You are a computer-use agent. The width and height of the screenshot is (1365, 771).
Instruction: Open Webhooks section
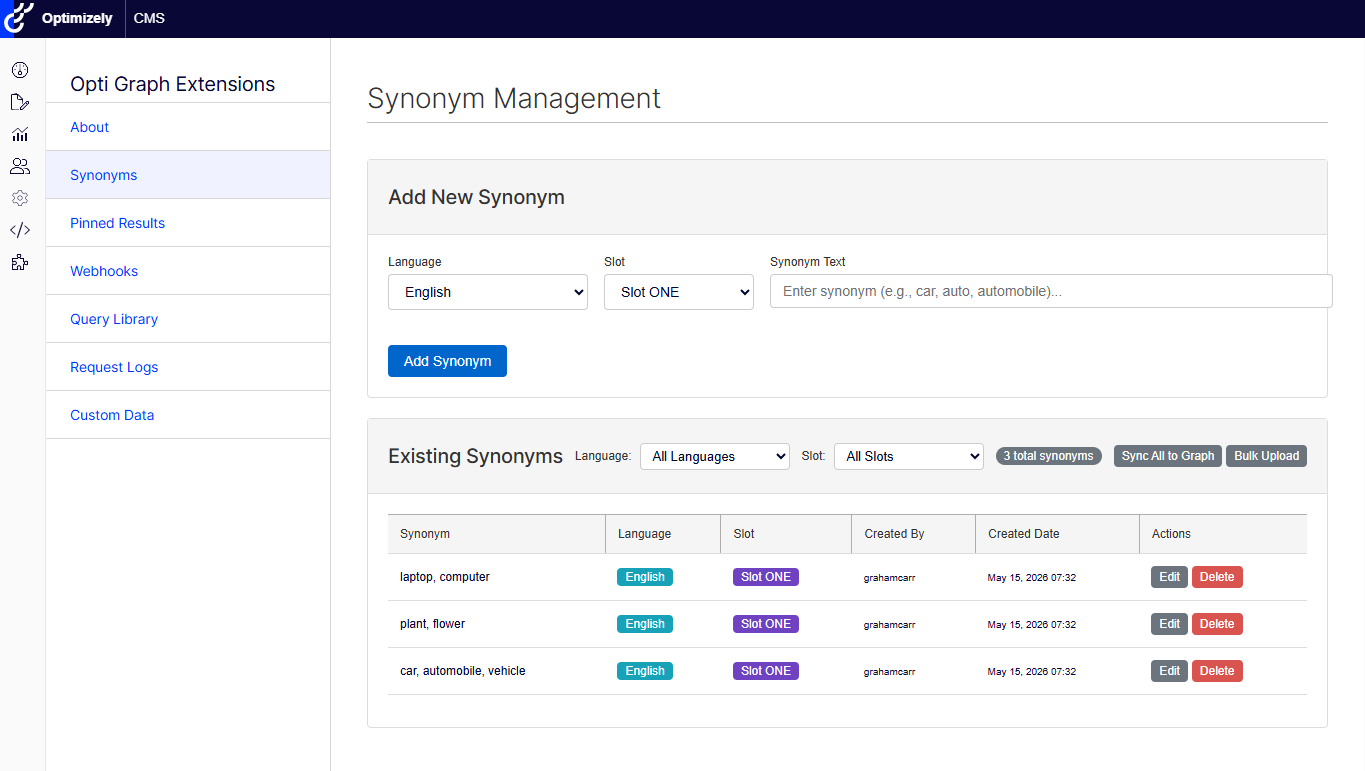(x=188, y=271)
